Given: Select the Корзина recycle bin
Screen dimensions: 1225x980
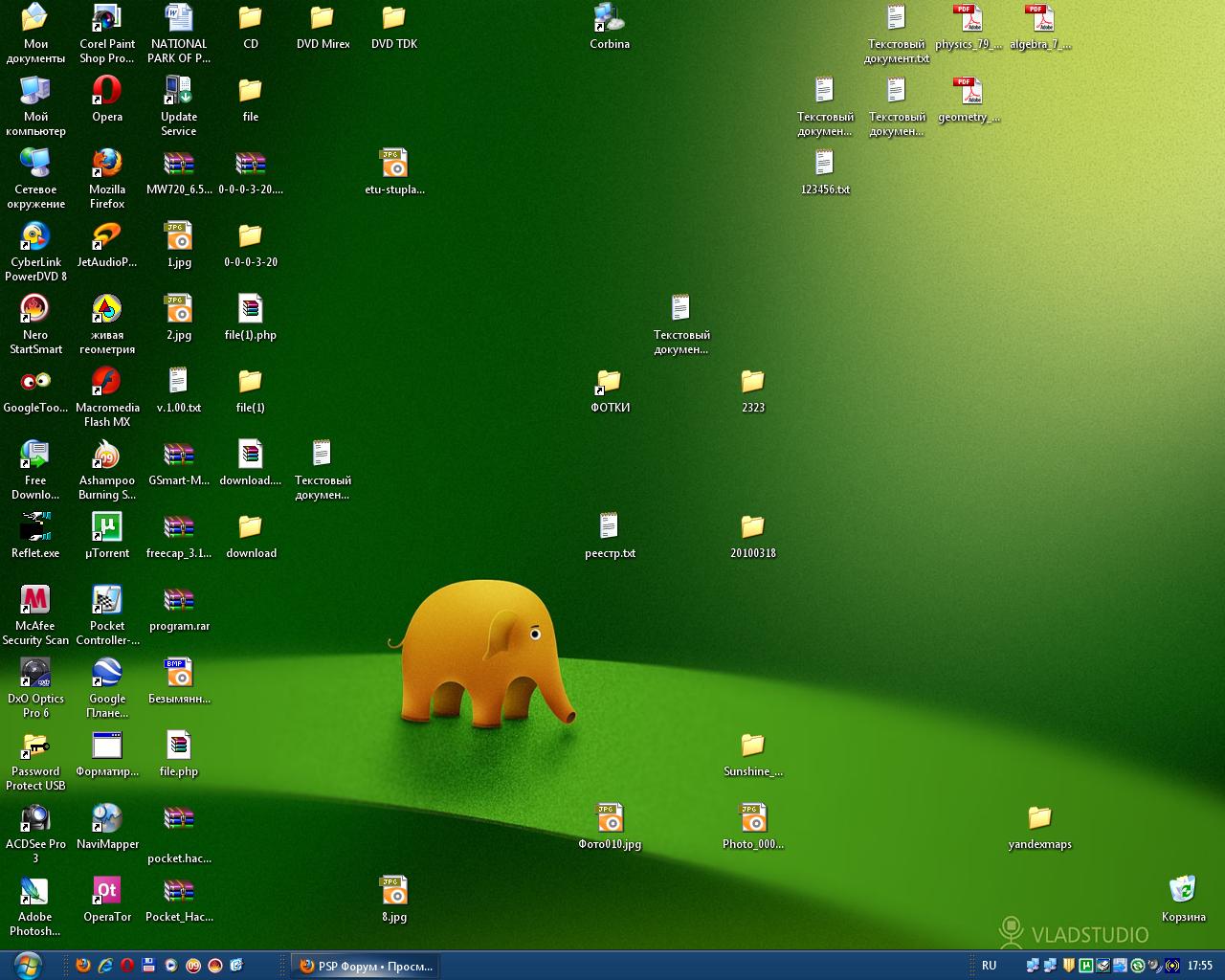Looking at the screenshot, I should (1183, 890).
